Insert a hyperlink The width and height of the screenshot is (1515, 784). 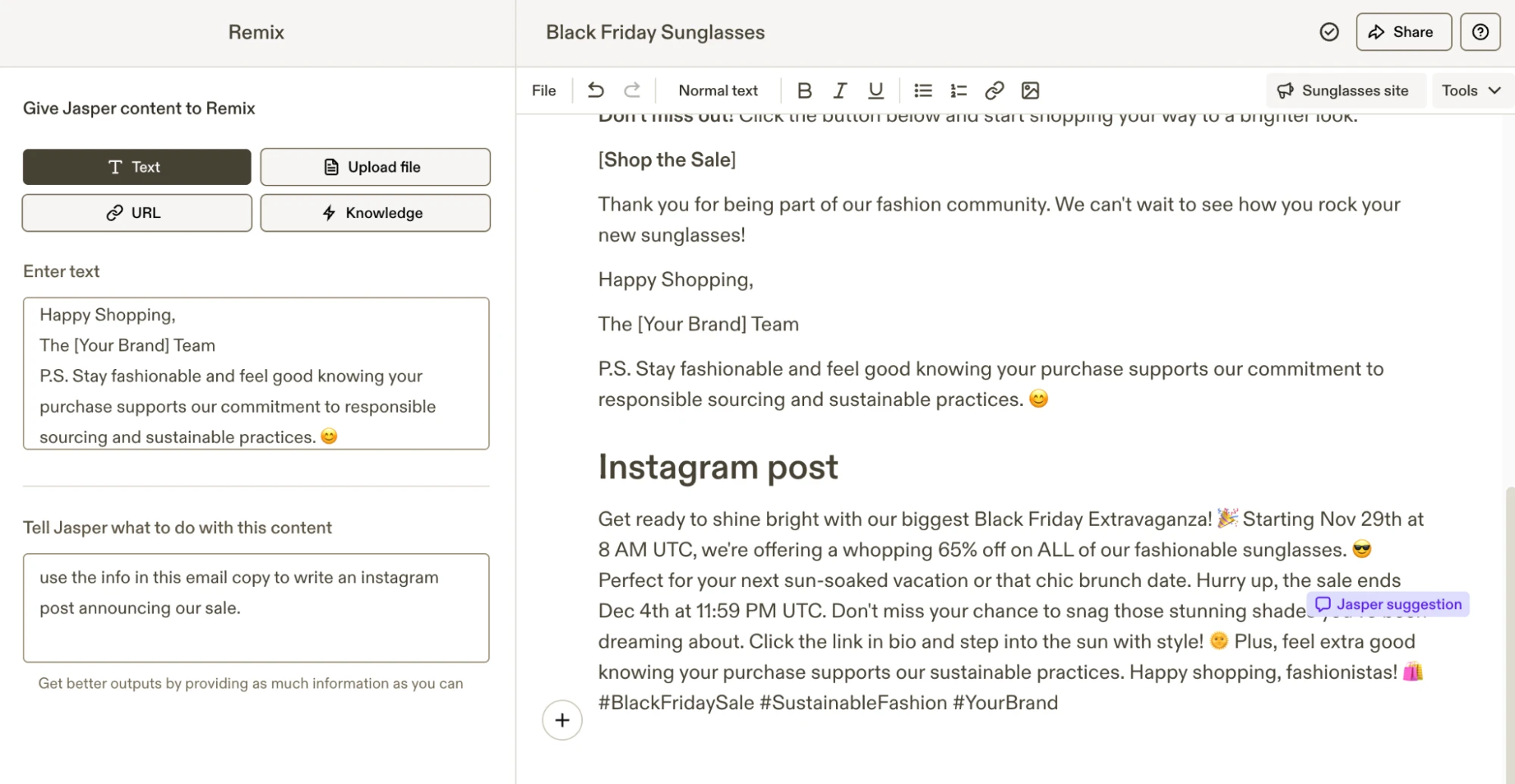(x=994, y=91)
